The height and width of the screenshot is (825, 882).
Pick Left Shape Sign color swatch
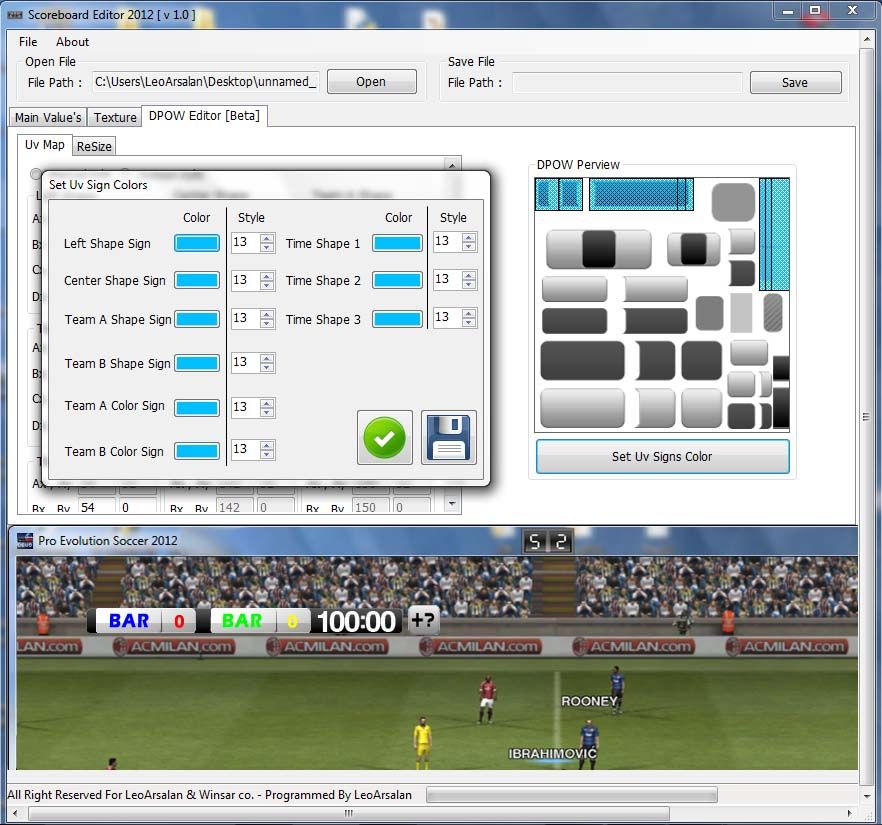click(197, 243)
